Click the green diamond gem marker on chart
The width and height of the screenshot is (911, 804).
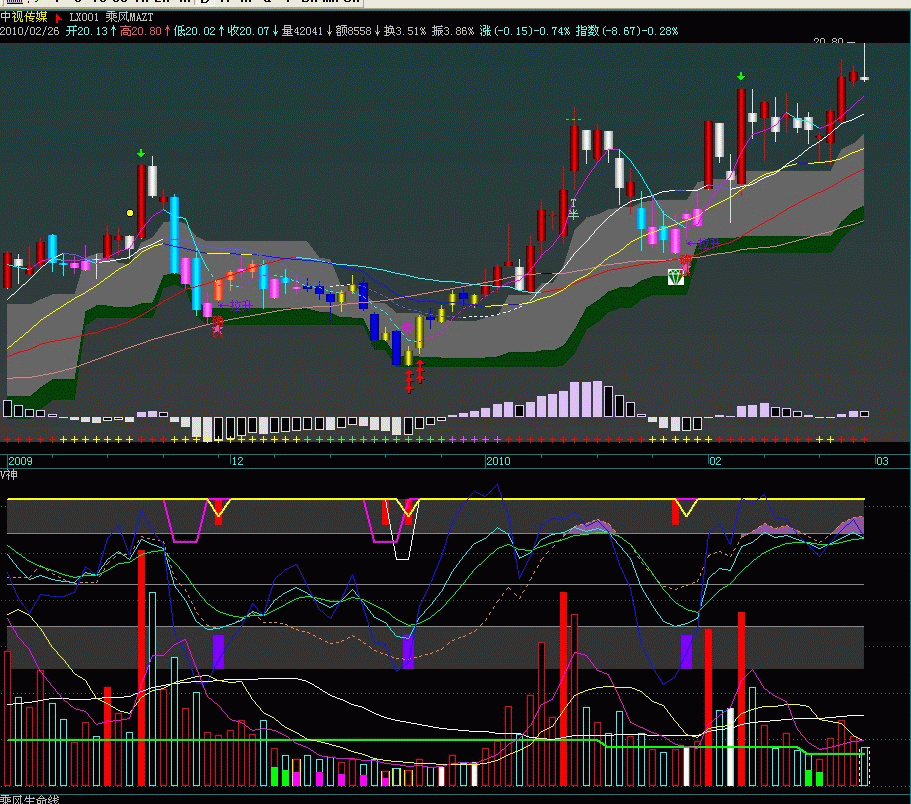coord(679,276)
